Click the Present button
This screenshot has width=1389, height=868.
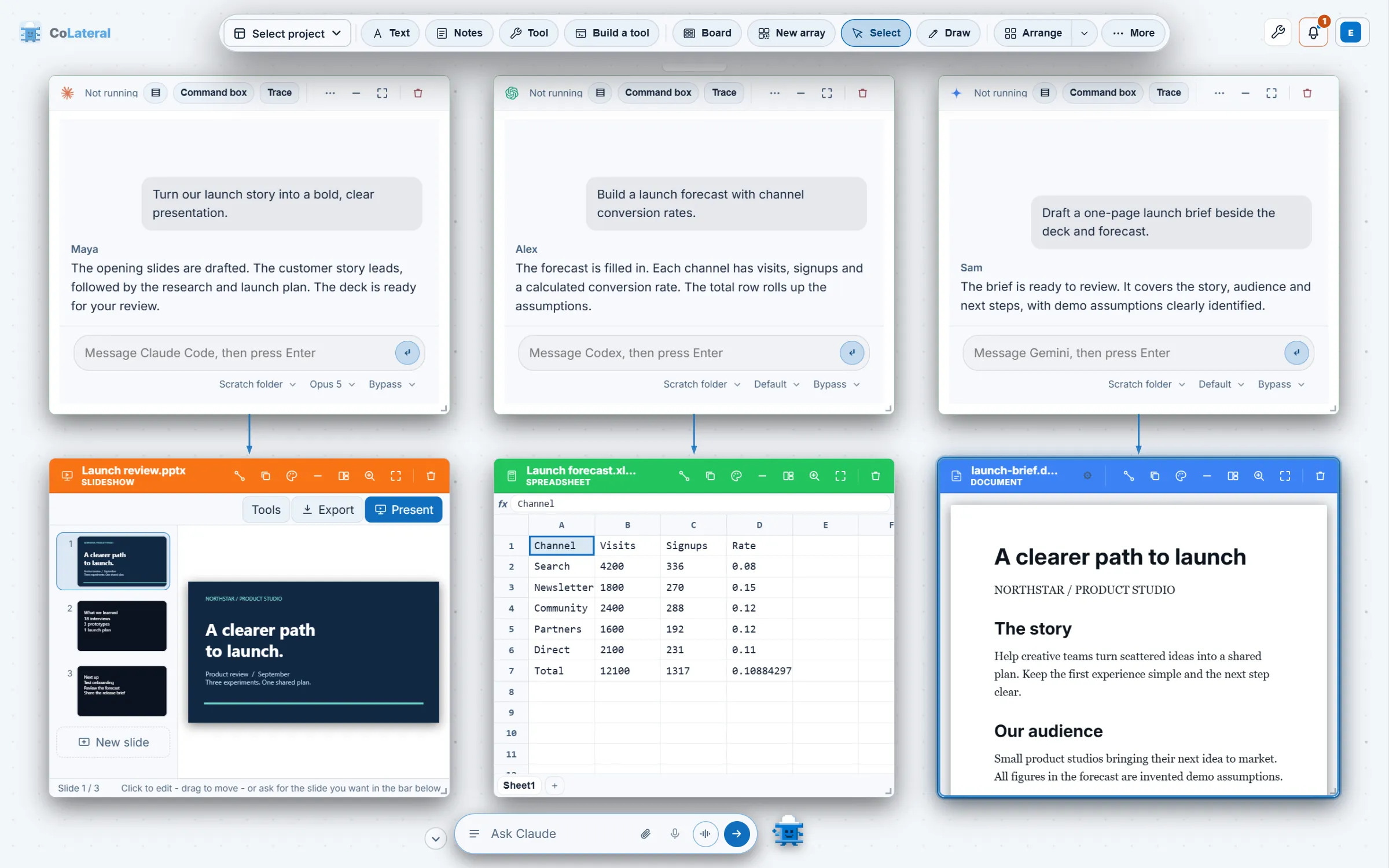[x=403, y=509]
